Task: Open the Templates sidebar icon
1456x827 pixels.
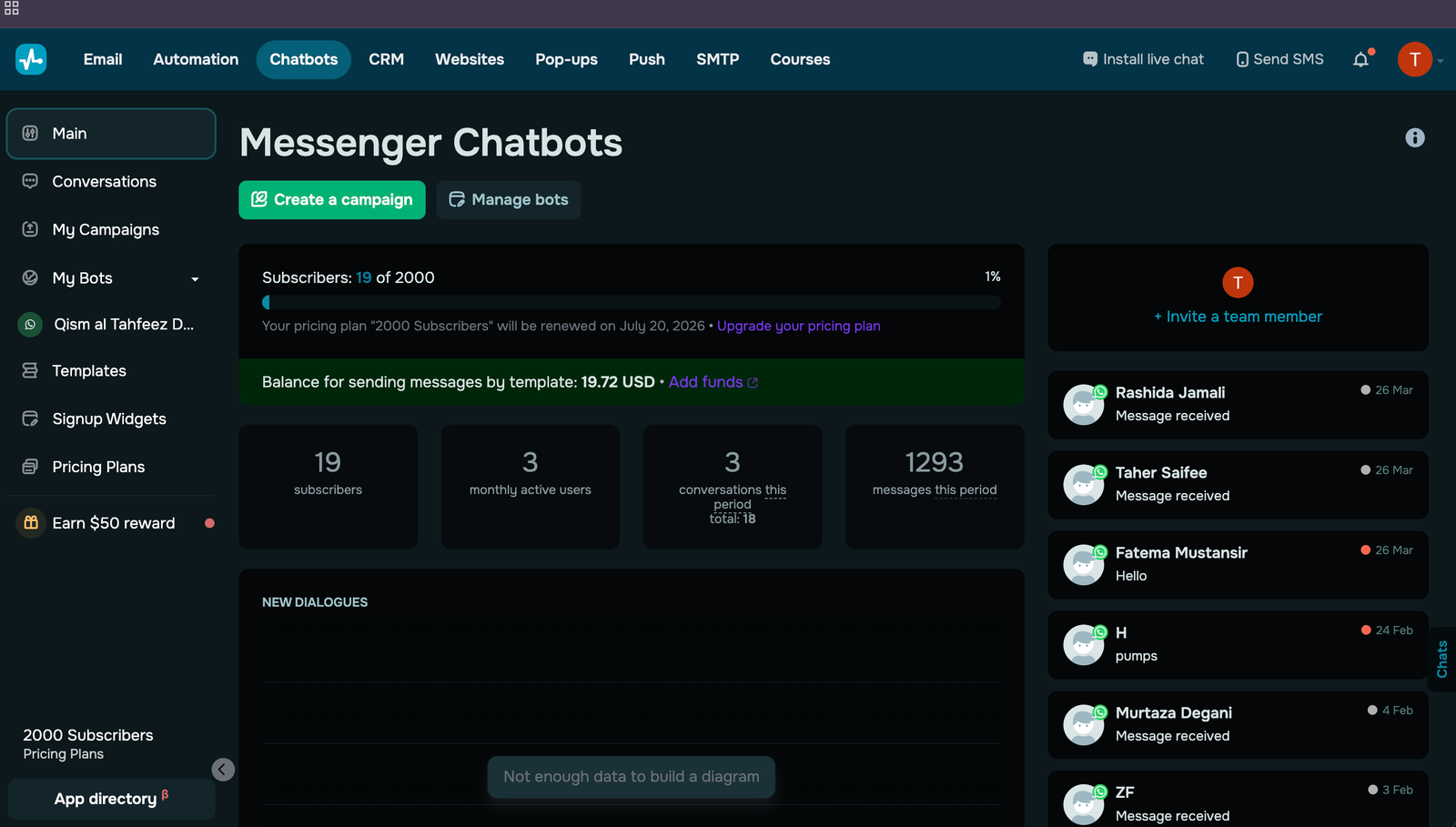Action: (x=30, y=370)
